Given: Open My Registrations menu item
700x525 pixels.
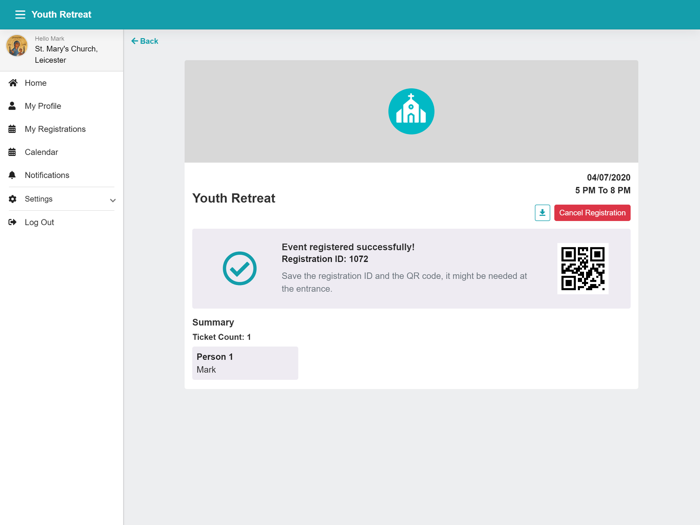Looking at the screenshot, I should (55, 129).
